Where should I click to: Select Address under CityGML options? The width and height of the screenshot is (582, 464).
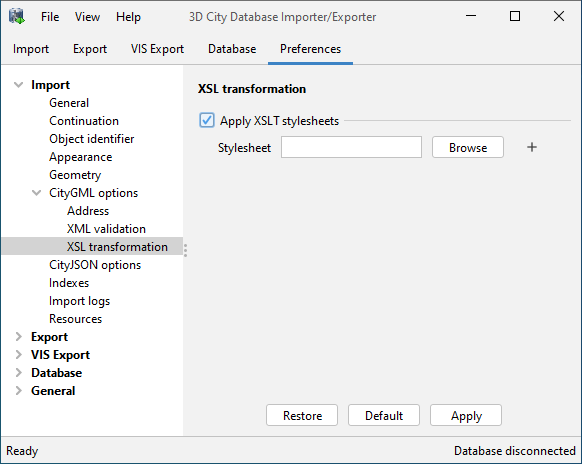pos(88,211)
